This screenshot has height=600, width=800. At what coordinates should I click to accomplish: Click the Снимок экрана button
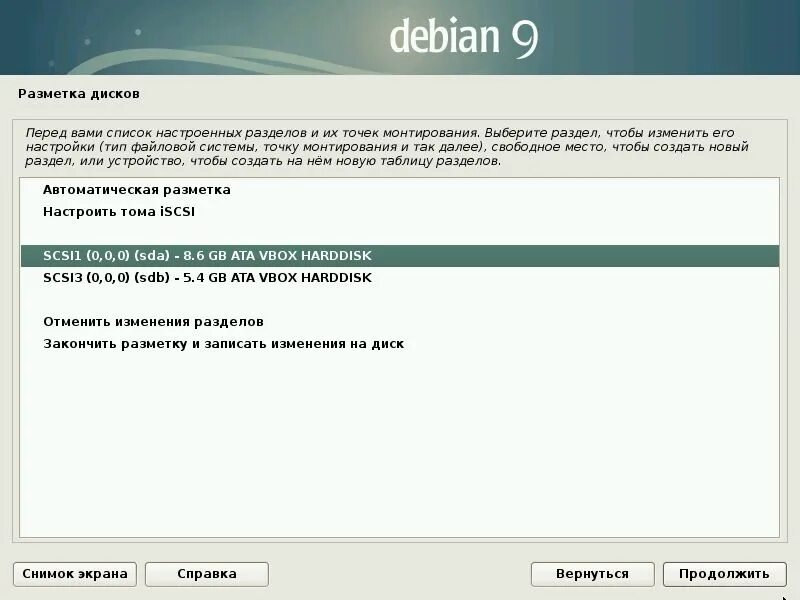(75, 574)
